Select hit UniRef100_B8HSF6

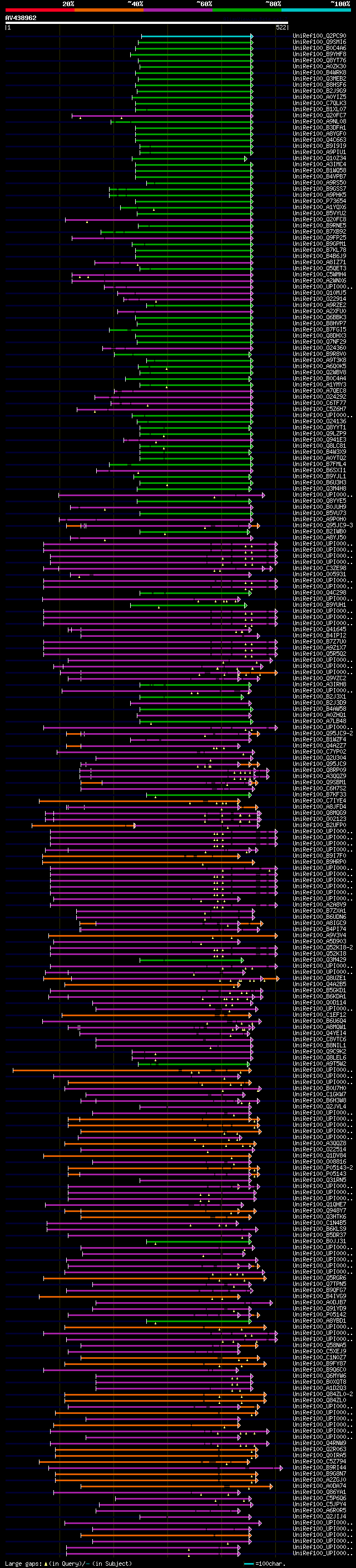click(x=319, y=85)
